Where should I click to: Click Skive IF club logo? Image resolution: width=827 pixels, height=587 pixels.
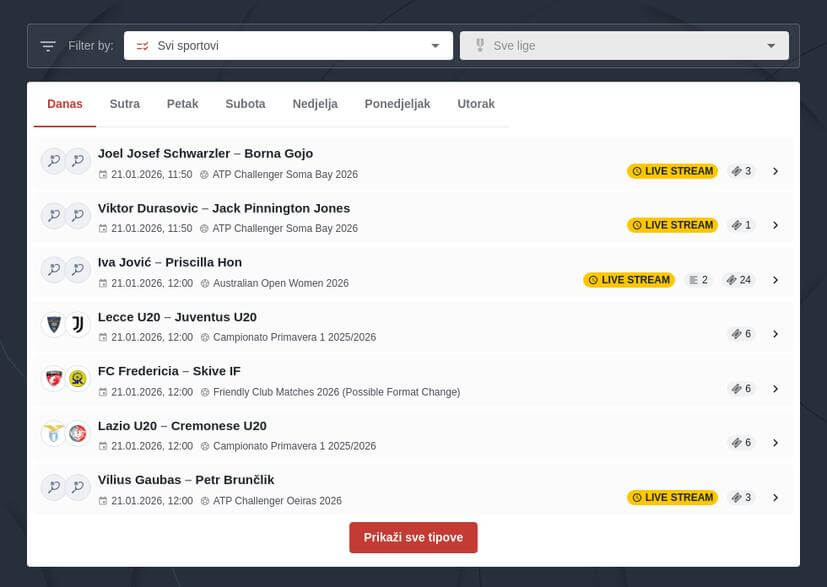click(x=78, y=379)
